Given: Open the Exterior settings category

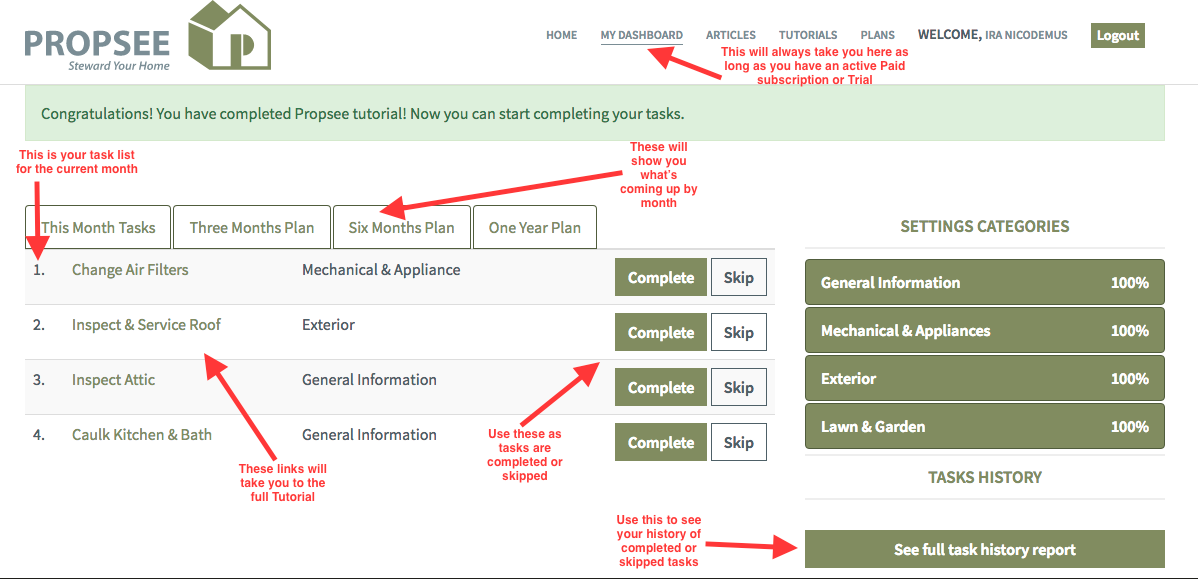Looking at the screenshot, I should click(x=985, y=379).
